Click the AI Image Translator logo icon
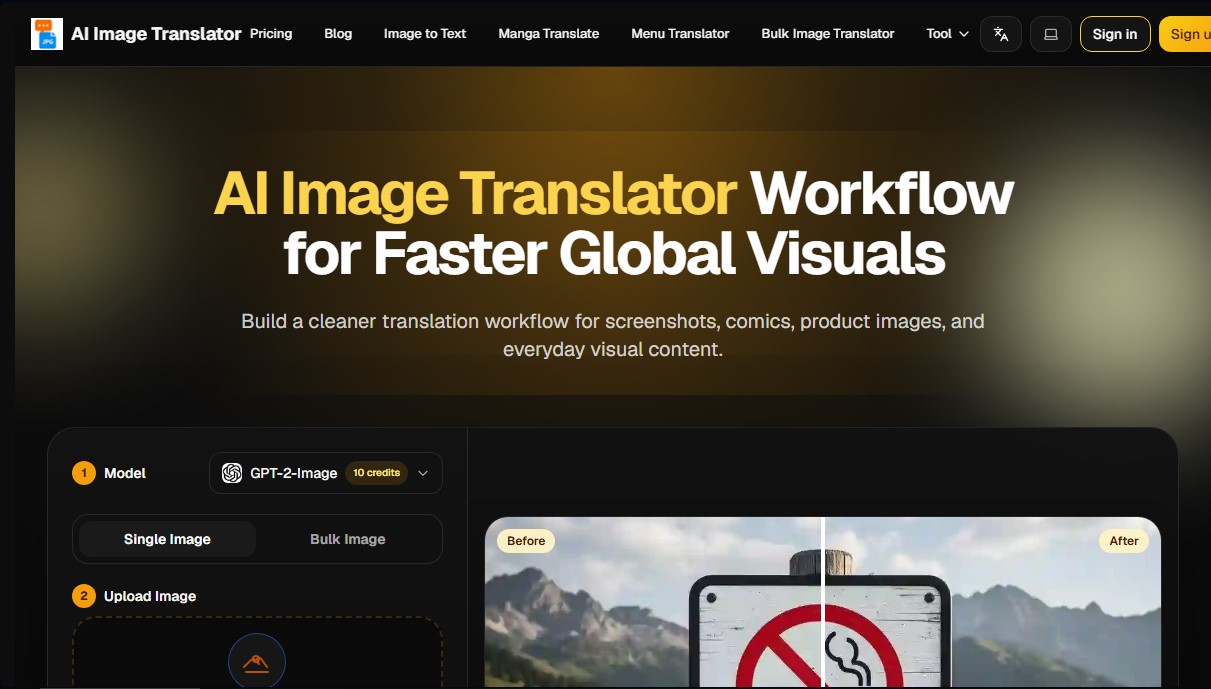 click(47, 34)
